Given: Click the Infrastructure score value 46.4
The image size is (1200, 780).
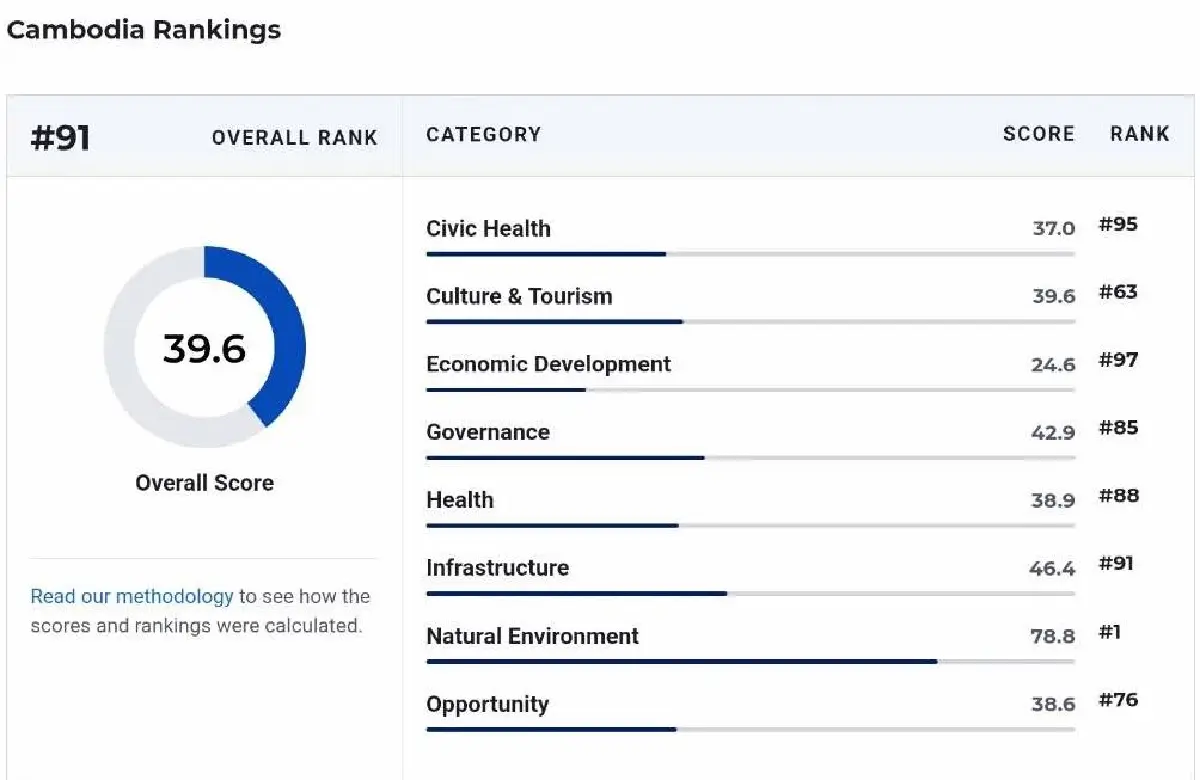Looking at the screenshot, I should click(x=1052, y=569).
